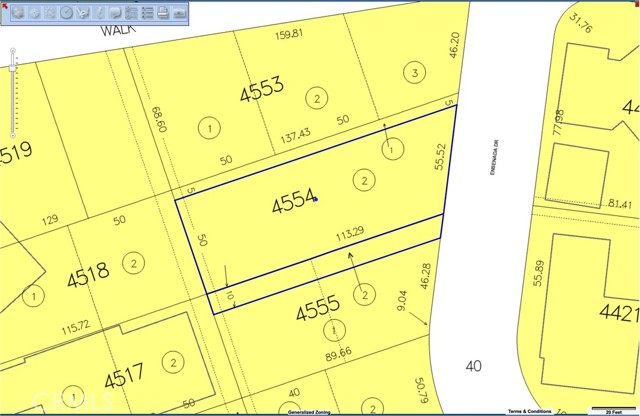640x416 pixels.
Task: Select parcel 4555 on the map
Action: coord(318,311)
